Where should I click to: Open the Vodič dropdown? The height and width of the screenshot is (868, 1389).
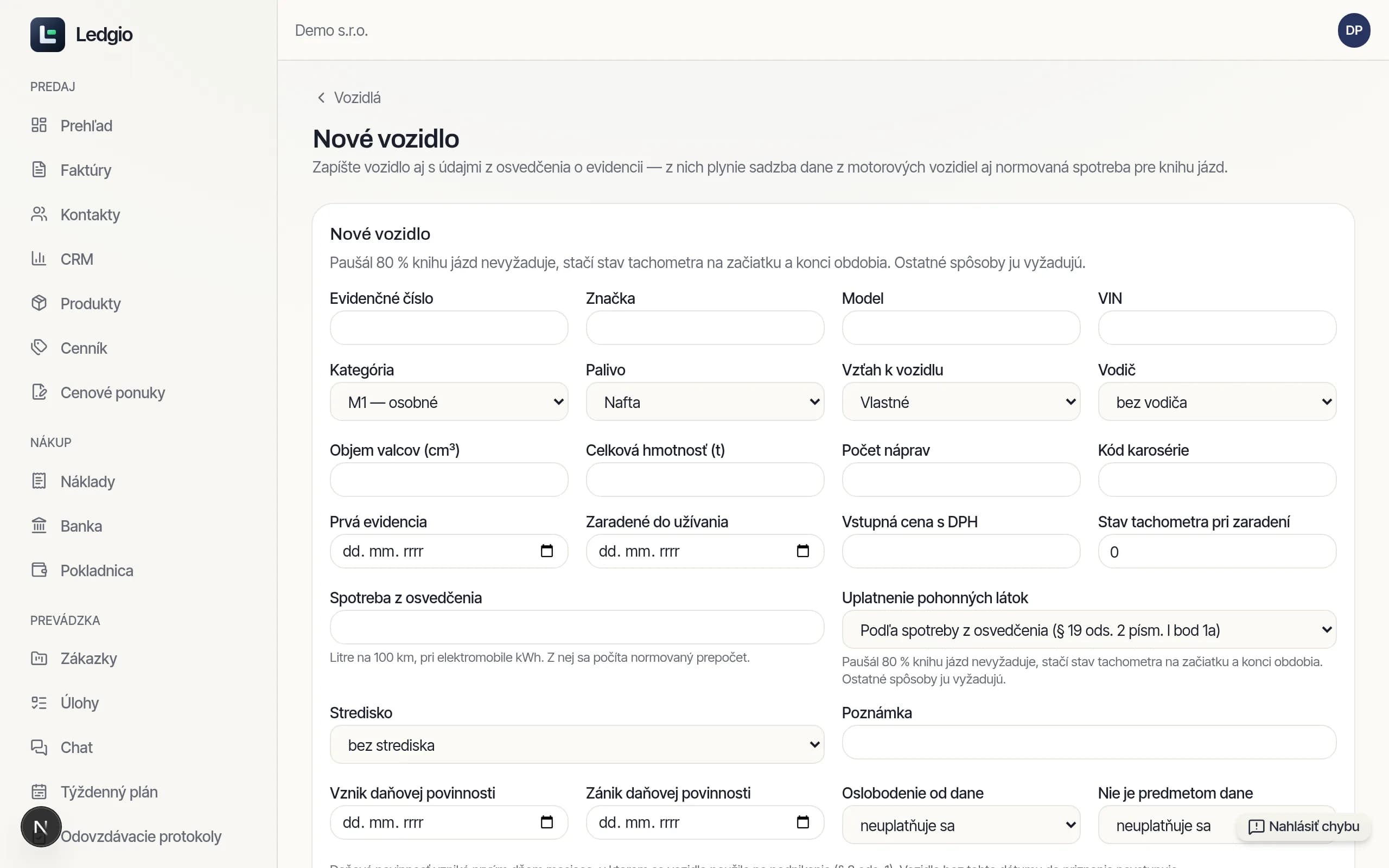point(1217,402)
